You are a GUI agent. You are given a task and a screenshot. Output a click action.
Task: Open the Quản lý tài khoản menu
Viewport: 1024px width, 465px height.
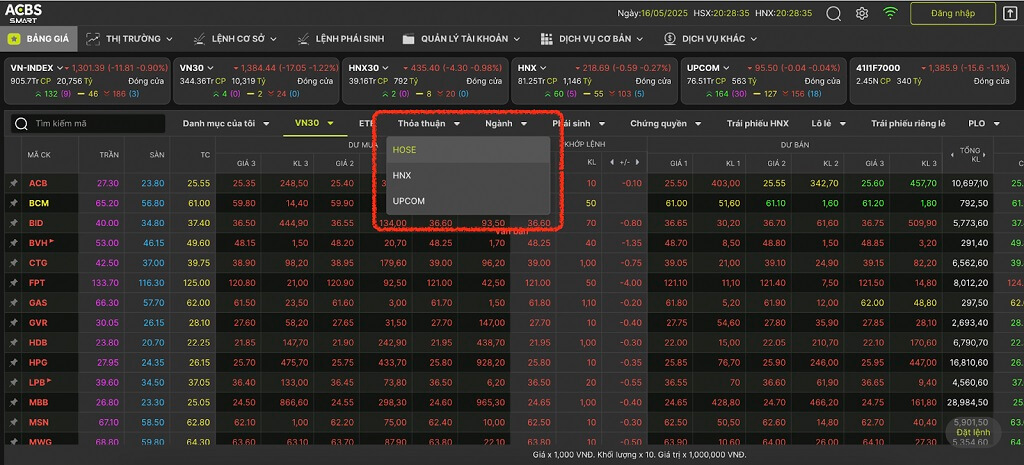point(461,39)
